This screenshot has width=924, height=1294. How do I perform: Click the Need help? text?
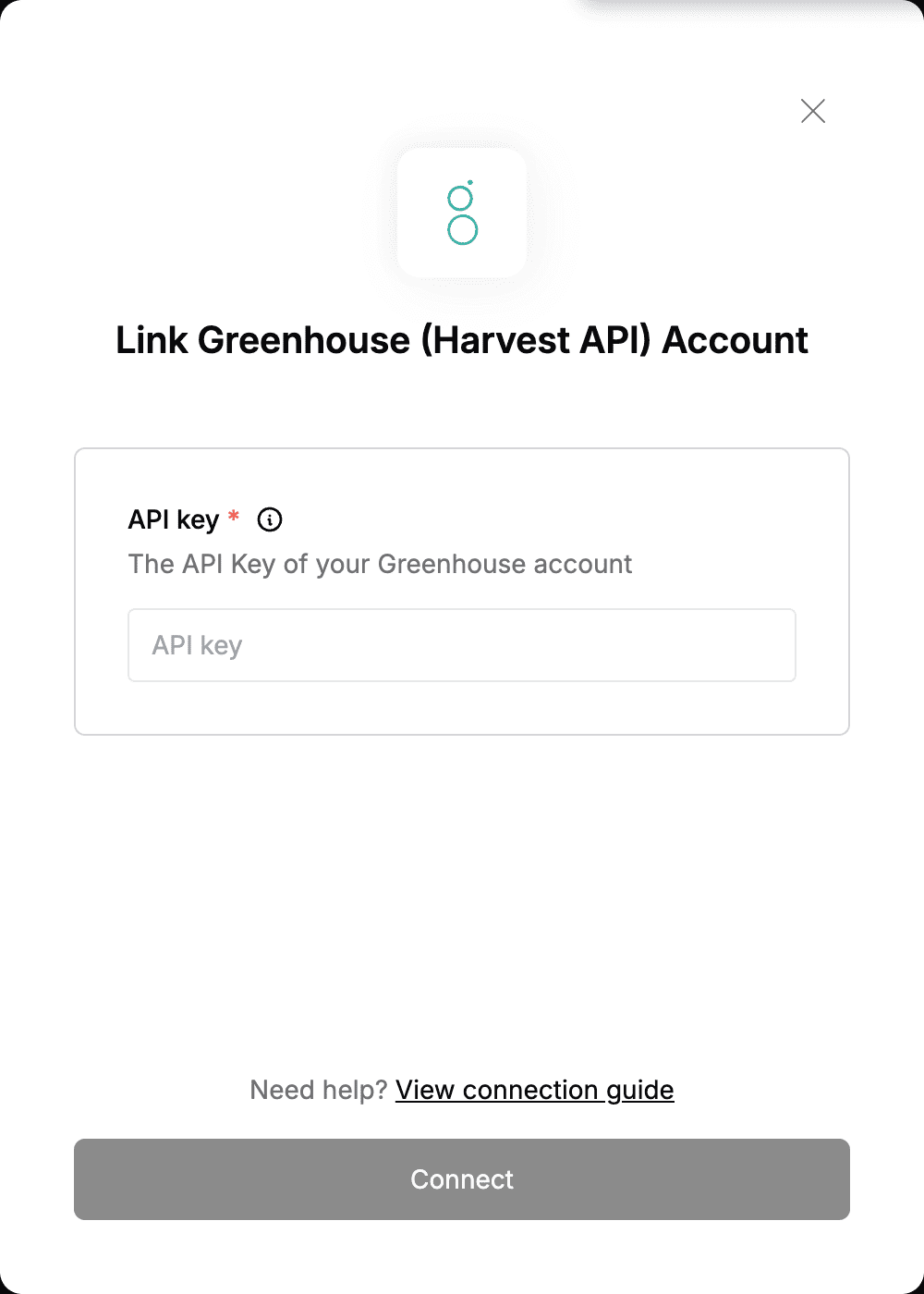(x=318, y=1090)
